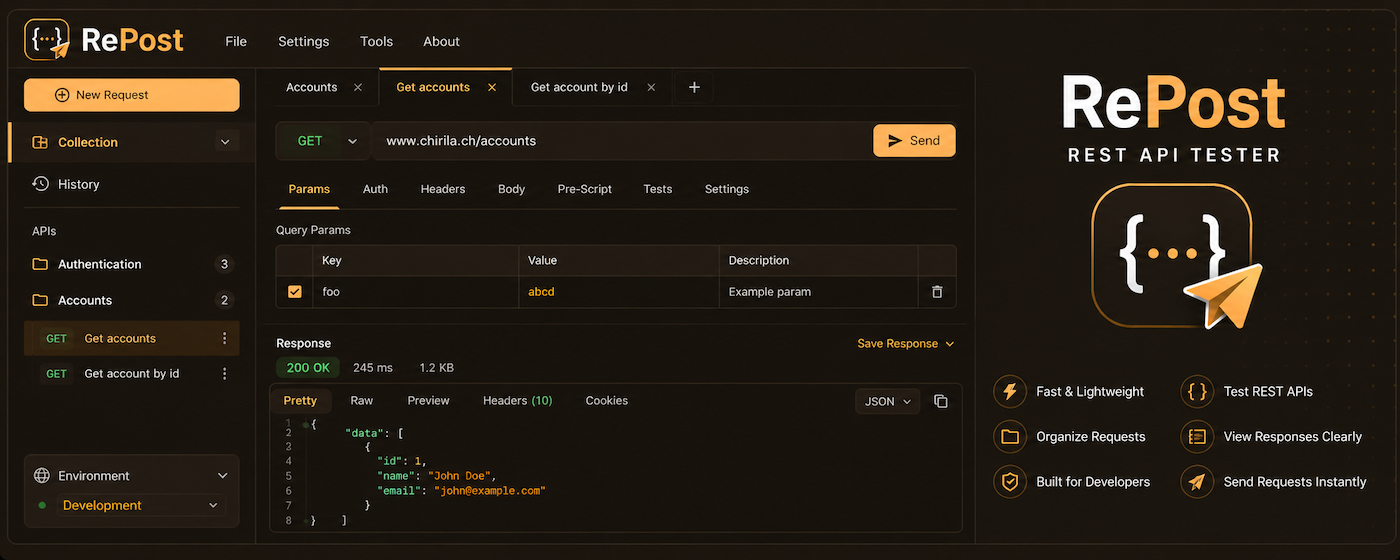The height and width of the screenshot is (560, 1400).
Task: Click the plus icon in New Request button
Action: [x=62, y=95]
